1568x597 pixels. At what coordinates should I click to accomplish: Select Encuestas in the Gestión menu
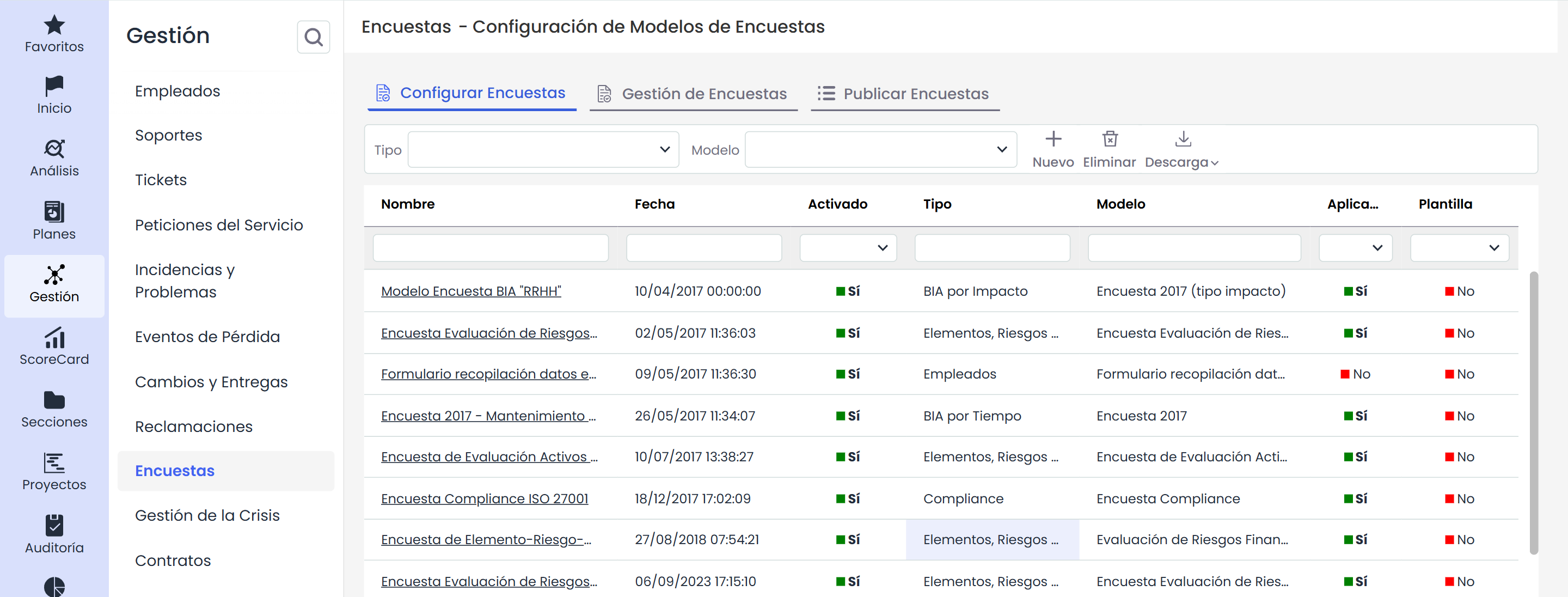pos(226,471)
